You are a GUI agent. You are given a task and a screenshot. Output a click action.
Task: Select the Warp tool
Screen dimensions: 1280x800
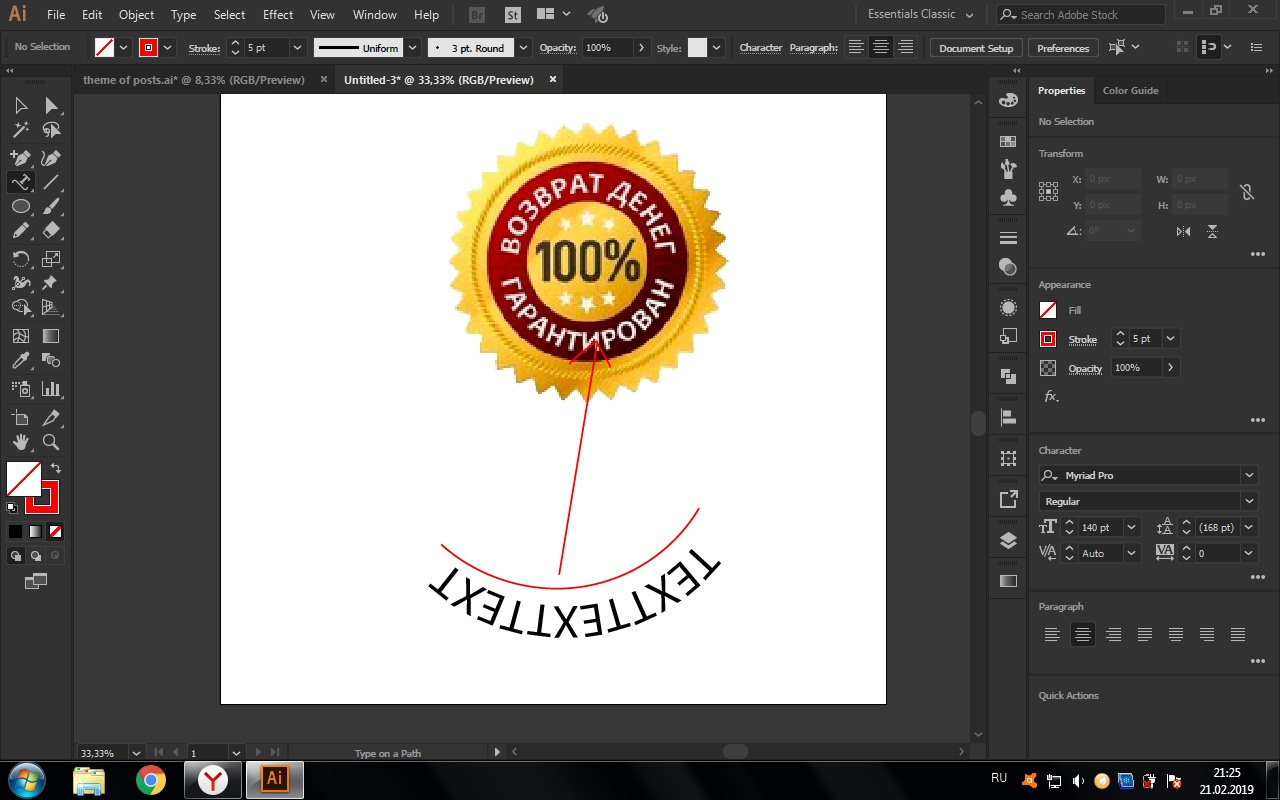point(20,283)
